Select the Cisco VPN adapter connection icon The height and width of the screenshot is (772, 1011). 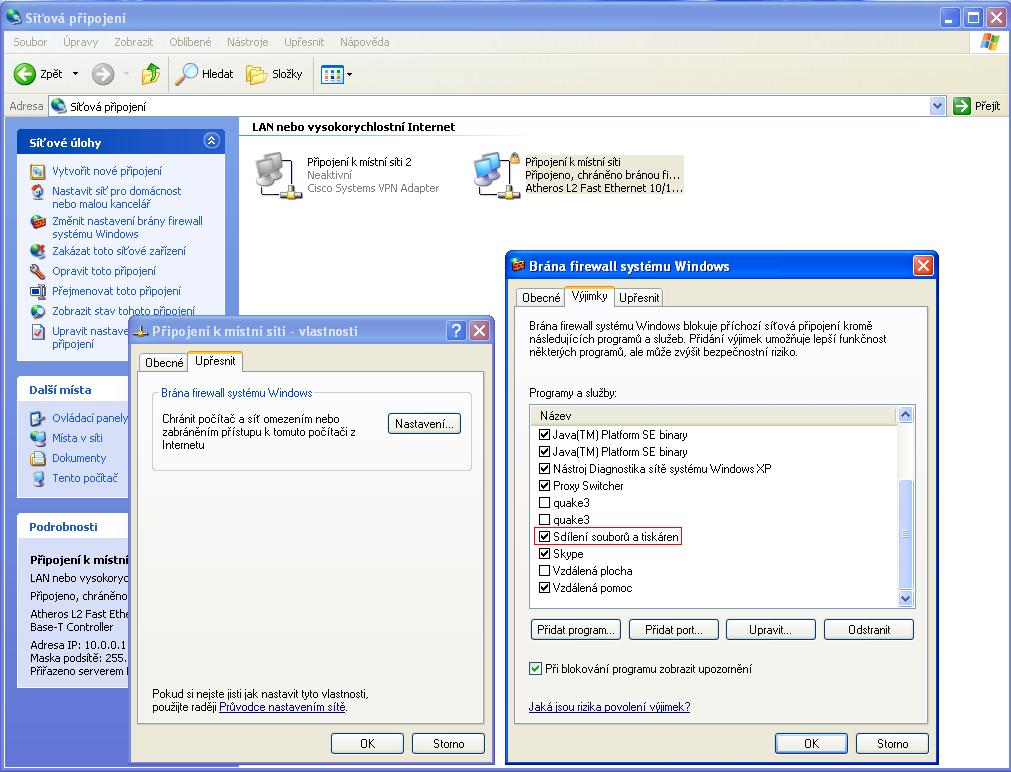point(274,174)
